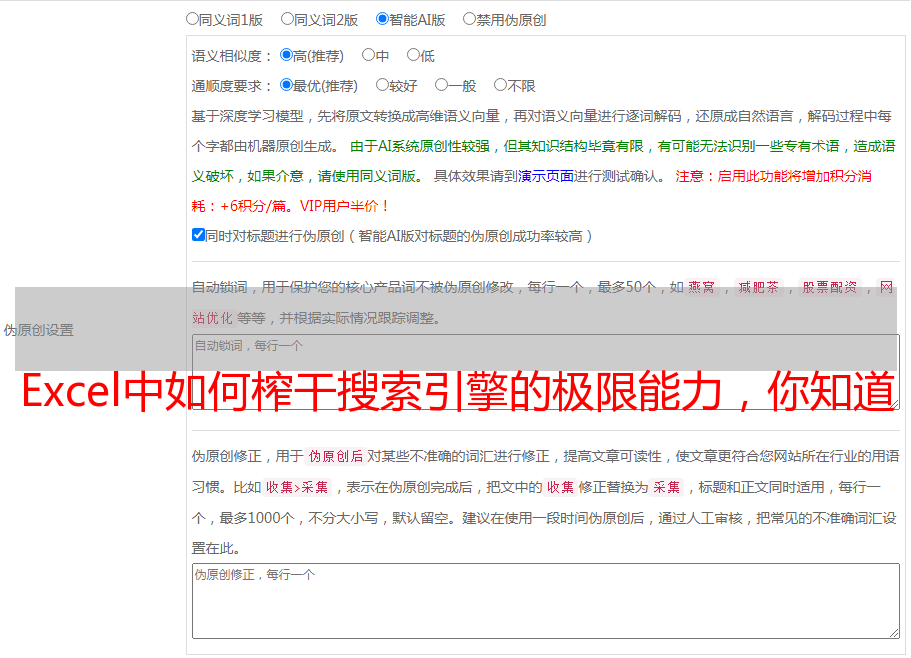Choose the 智能AI版 radio button
Image resolution: width=911 pixels, height=658 pixels.
(382, 19)
